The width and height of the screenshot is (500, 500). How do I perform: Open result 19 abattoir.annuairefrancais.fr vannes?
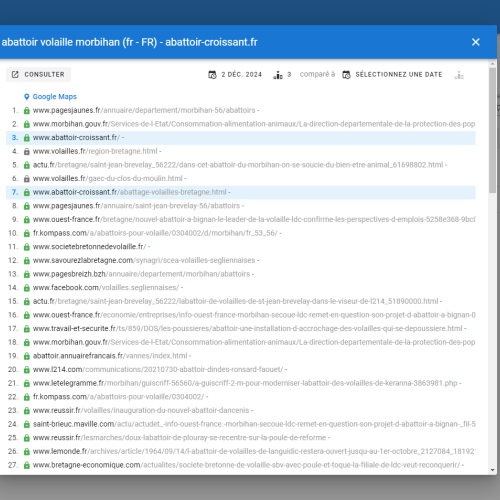coord(110,356)
